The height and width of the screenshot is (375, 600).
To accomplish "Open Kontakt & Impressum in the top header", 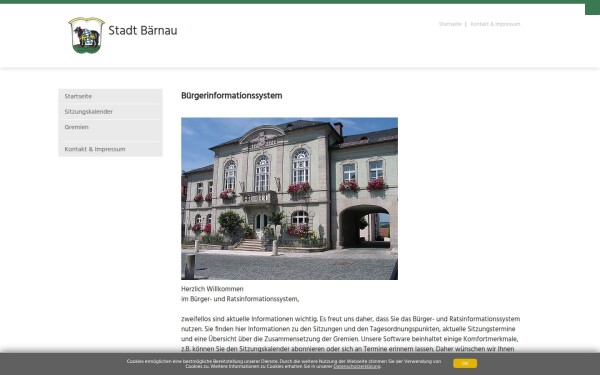I will tap(495, 24).
